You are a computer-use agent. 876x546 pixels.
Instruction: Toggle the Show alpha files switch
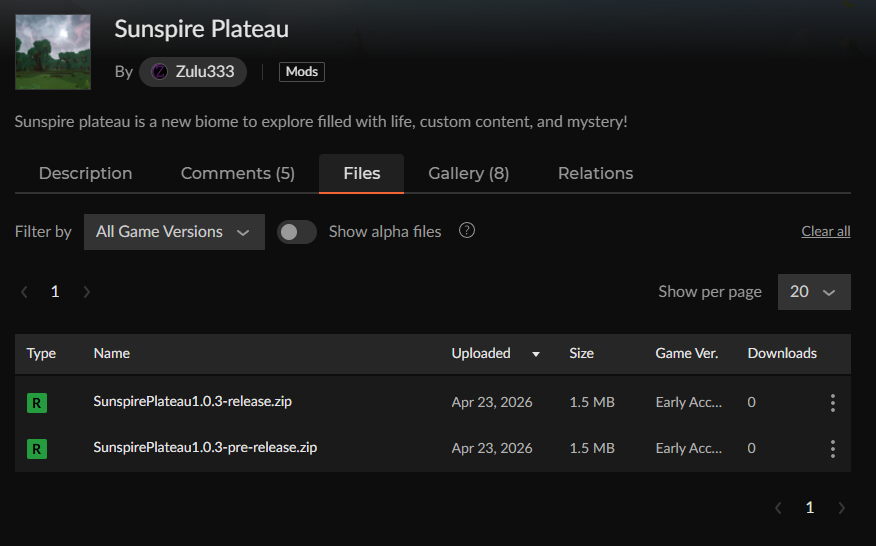(x=297, y=232)
